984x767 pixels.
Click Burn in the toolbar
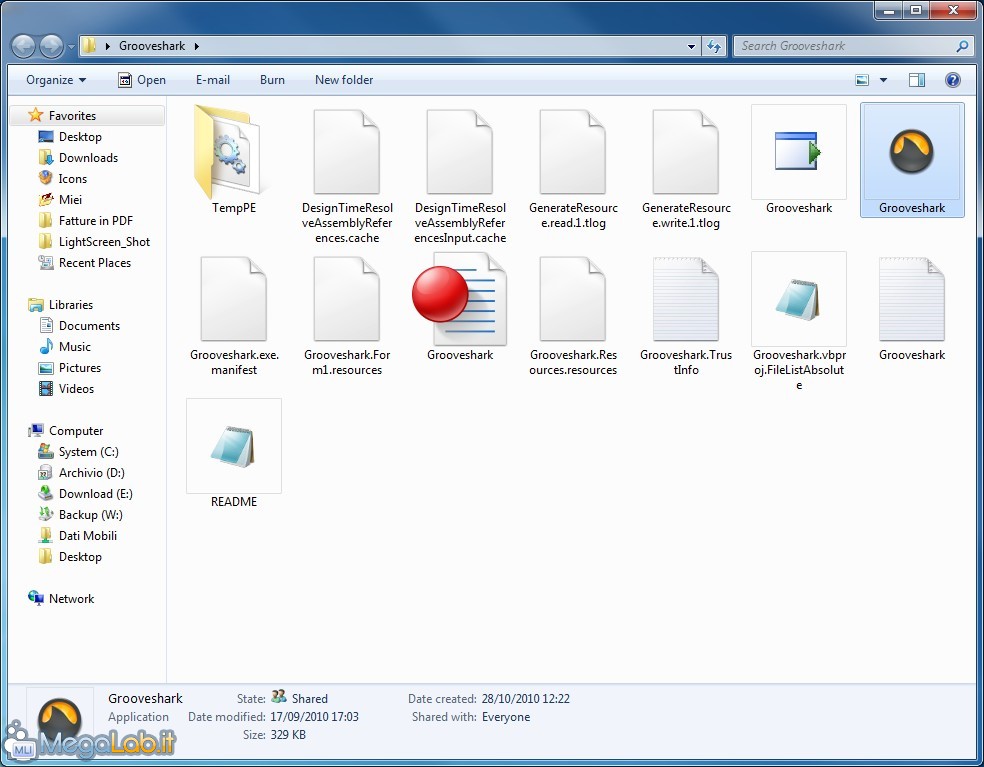coord(272,80)
